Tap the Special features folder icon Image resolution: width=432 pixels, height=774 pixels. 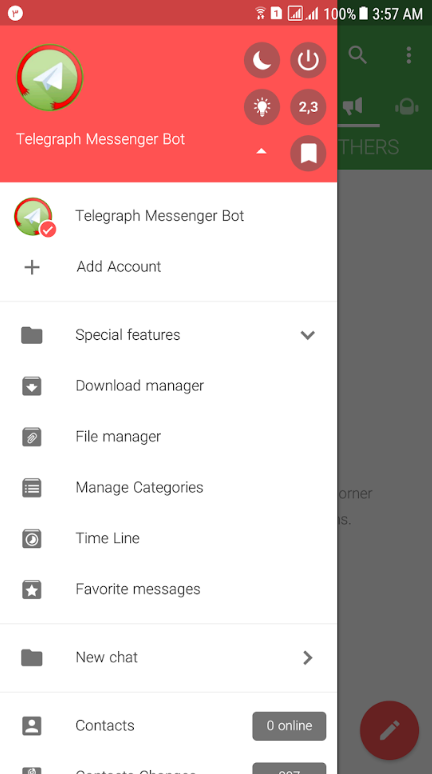32,335
